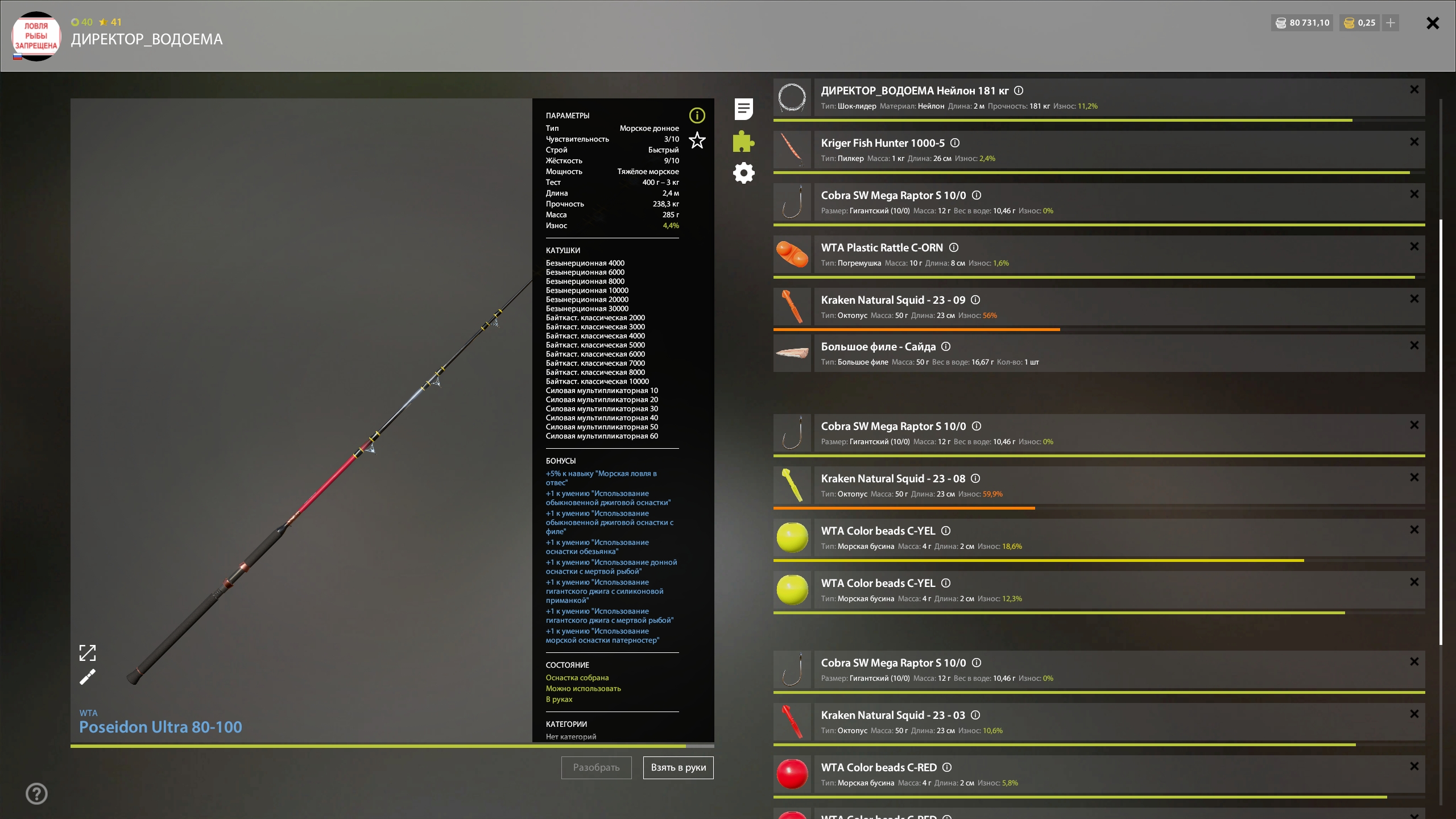Show info for Kraken Natural Squid 23-09
Image resolution: width=1456 pixels, height=819 pixels.
point(975,300)
